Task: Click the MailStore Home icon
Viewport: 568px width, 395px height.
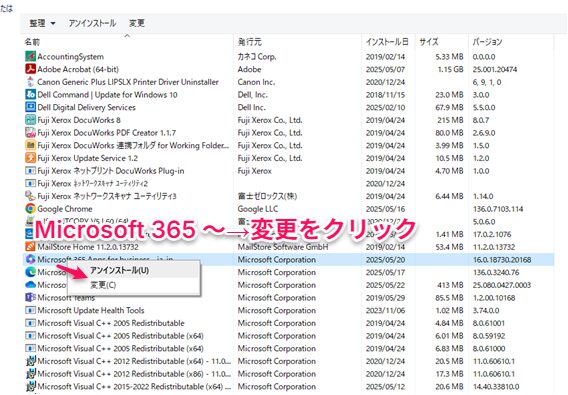Action: point(30,246)
